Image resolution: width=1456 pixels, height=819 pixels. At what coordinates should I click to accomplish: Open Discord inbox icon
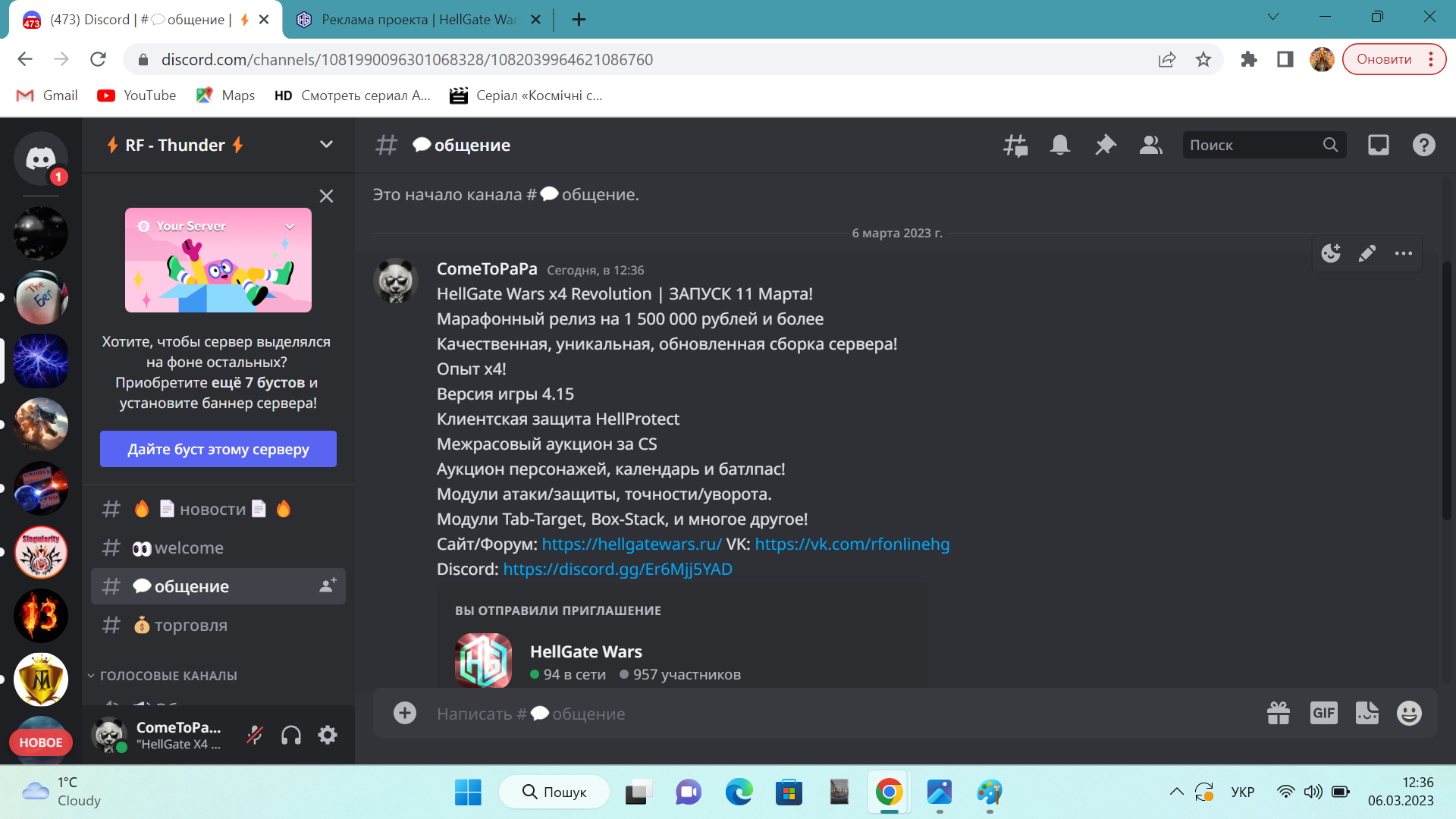pyautogui.click(x=1379, y=145)
